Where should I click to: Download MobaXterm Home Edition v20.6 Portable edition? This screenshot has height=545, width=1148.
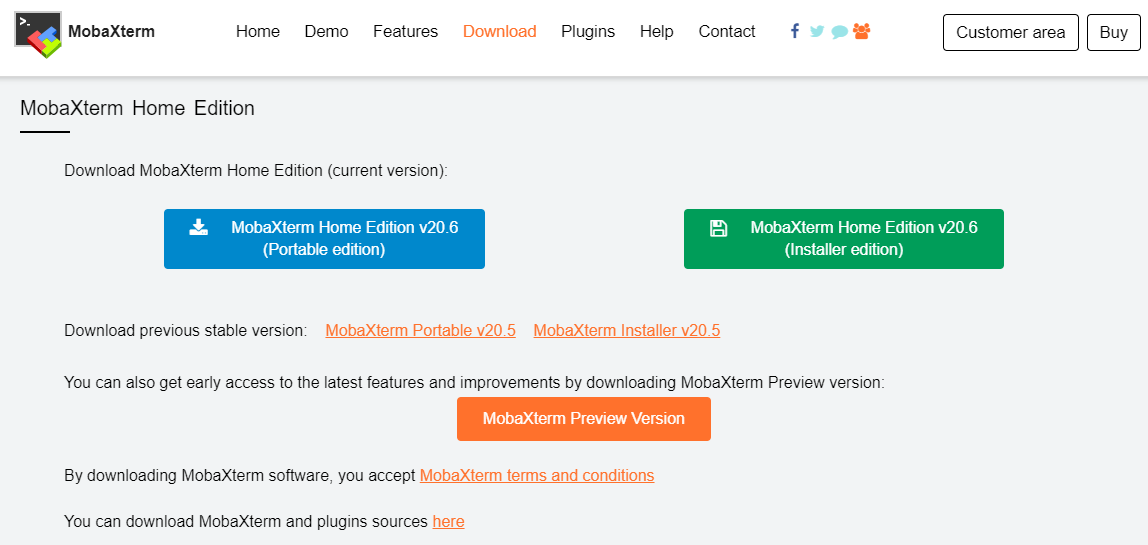coord(324,239)
